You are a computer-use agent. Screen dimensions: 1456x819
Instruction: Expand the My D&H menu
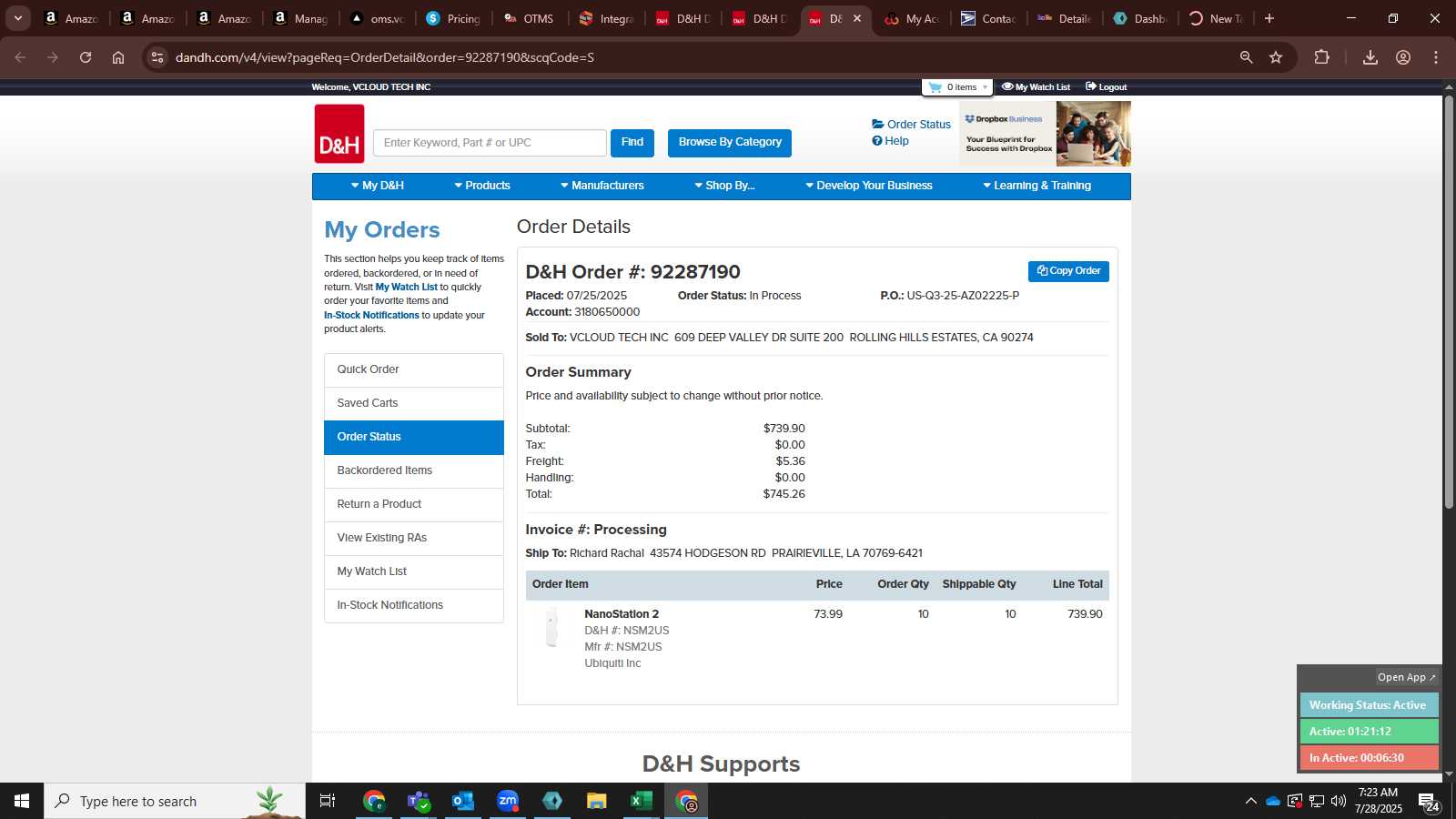(378, 186)
